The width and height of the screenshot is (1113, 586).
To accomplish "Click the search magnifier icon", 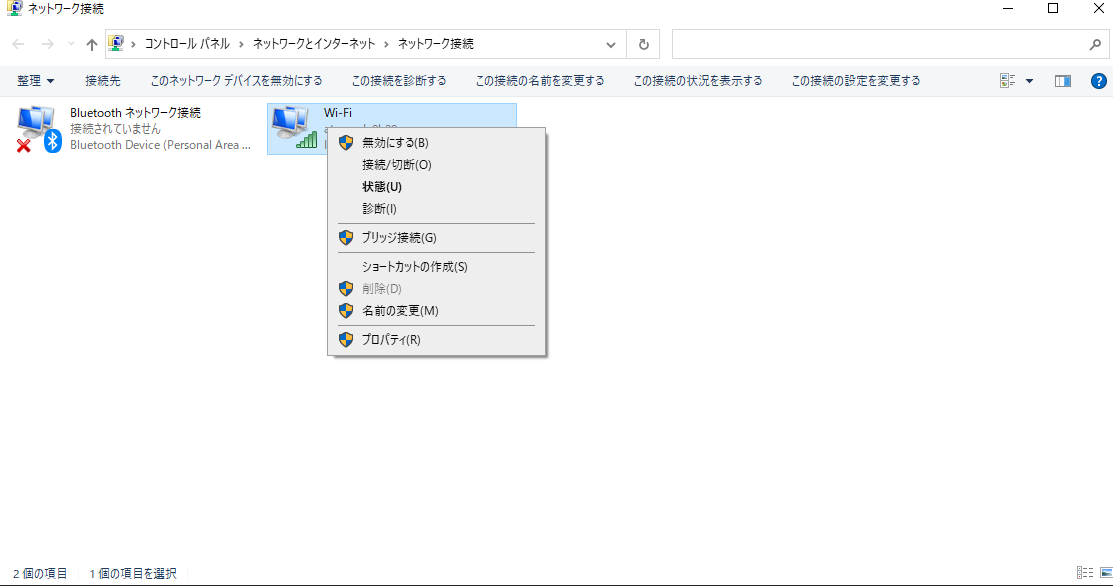I will [1094, 45].
